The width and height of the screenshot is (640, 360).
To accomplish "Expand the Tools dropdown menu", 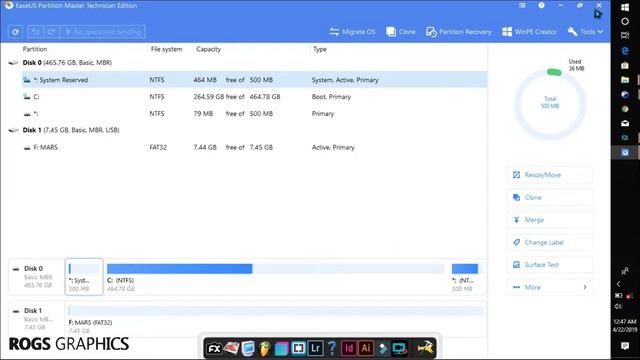I will click(x=585, y=32).
